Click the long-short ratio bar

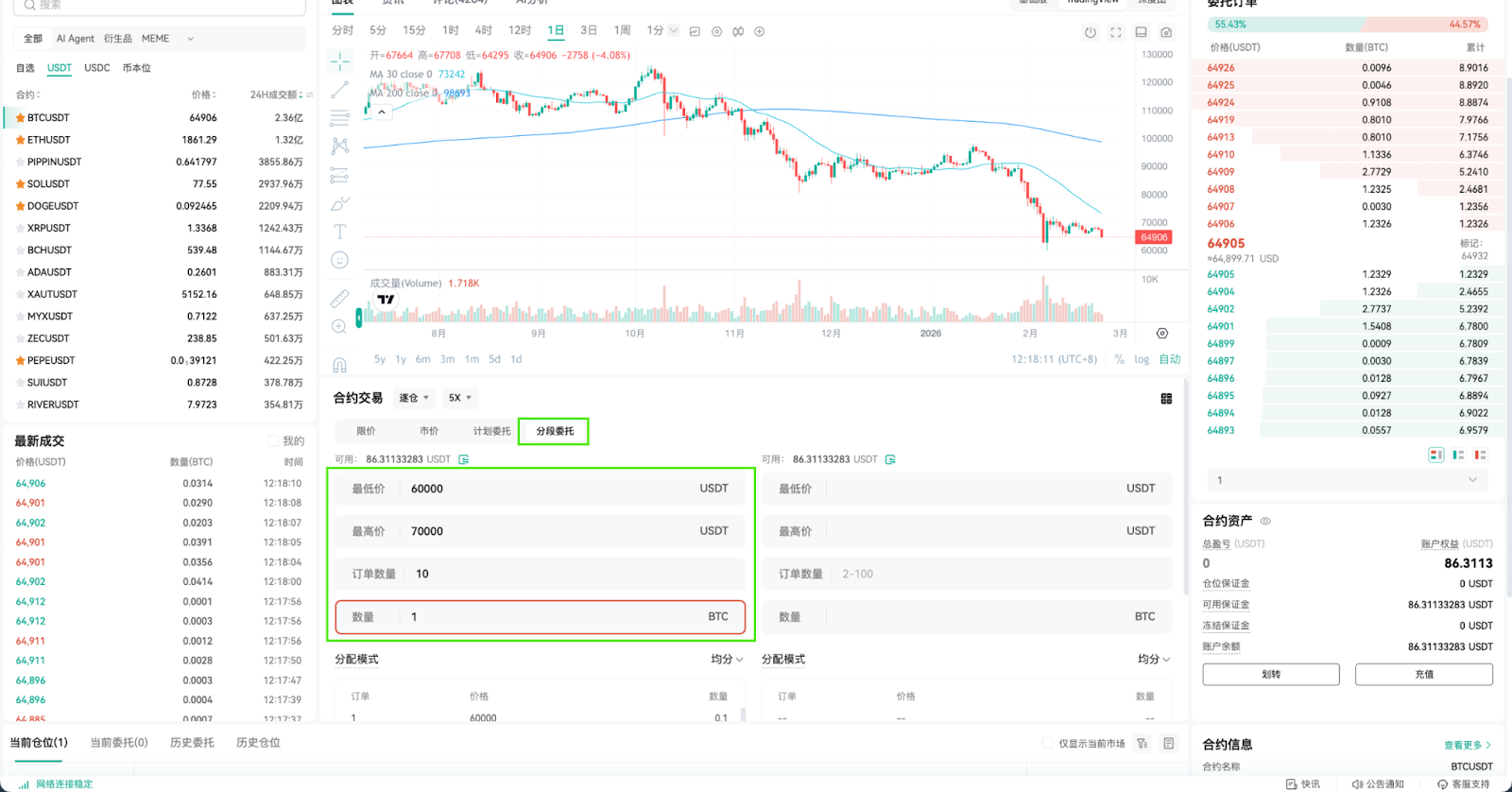pos(1348,25)
